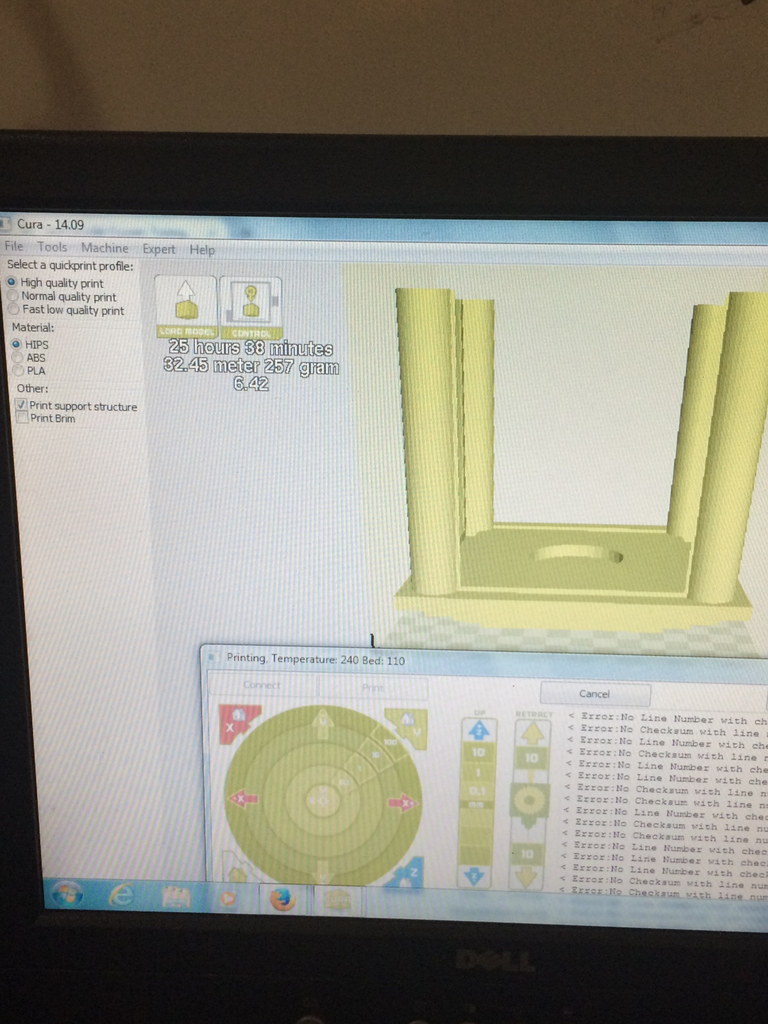Home the Y axis with yellow home icon
Screen dimensions: 768x1024
[408, 729]
